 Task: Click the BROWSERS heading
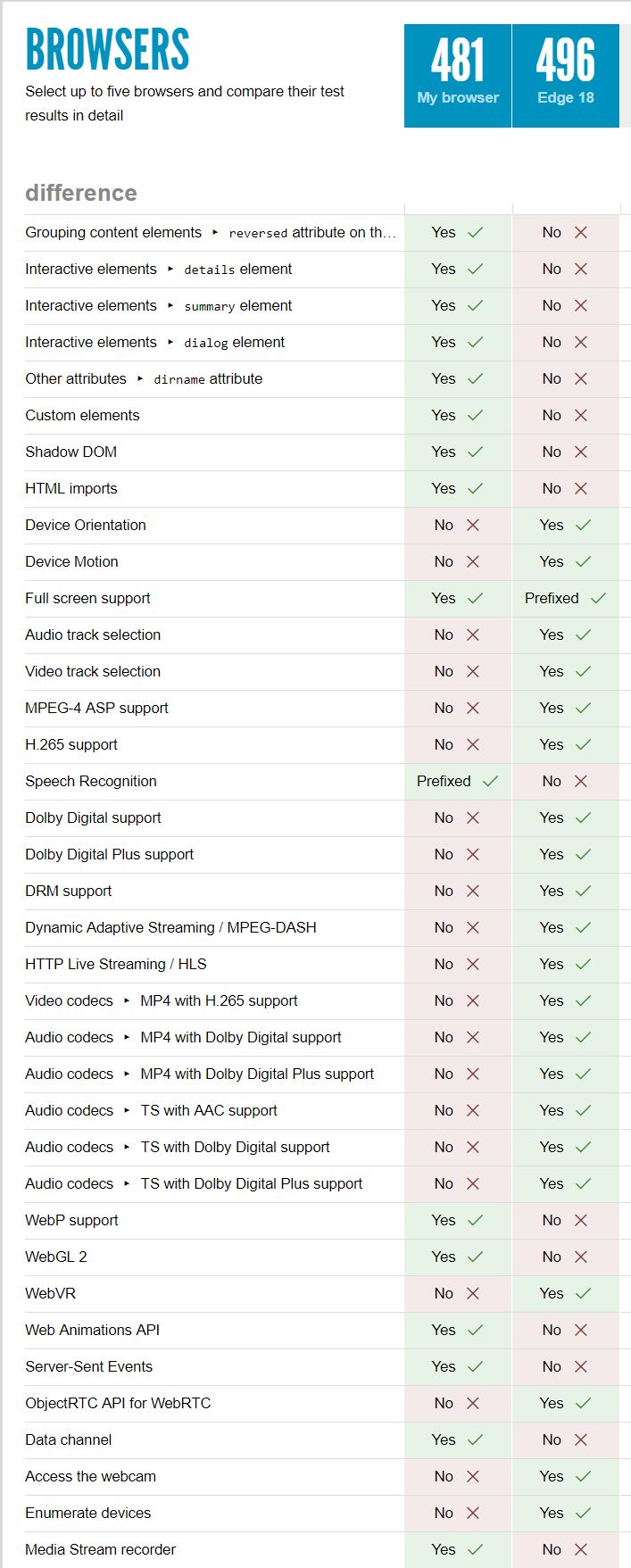coord(107,50)
